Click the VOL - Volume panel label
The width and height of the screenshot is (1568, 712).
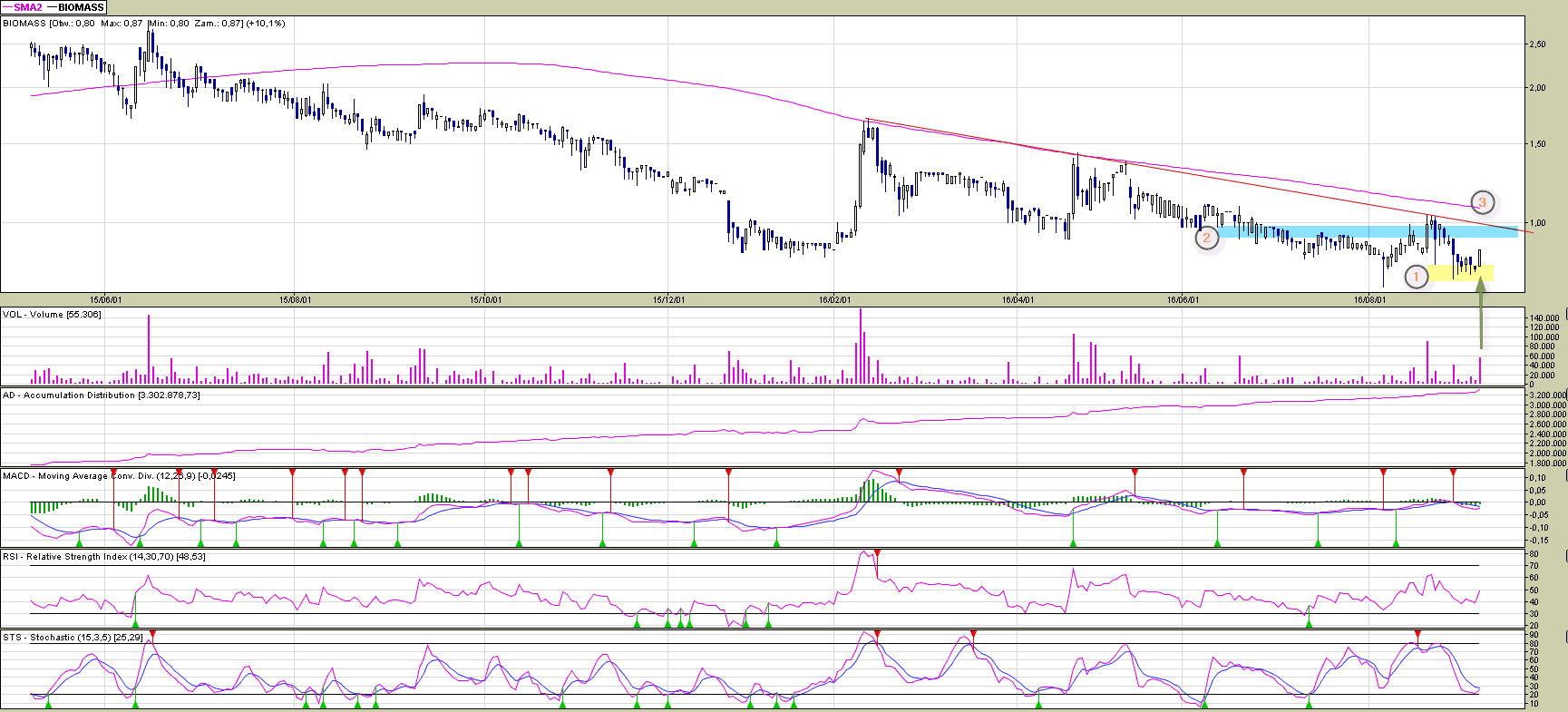(x=52, y=315)
